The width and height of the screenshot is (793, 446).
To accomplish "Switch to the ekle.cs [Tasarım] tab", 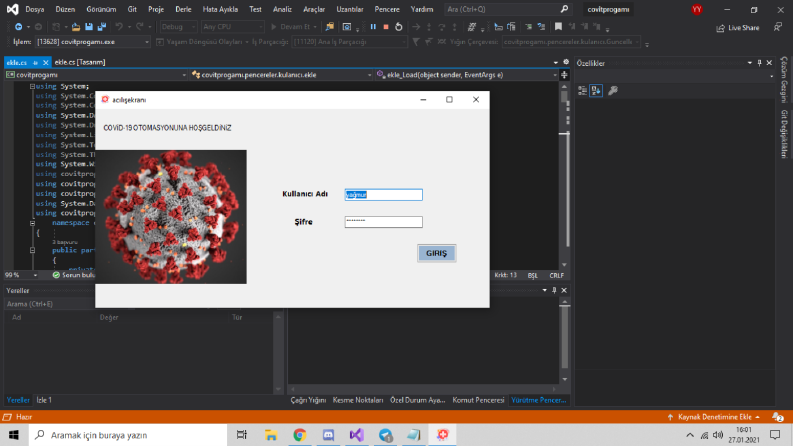I will [80, 62].
